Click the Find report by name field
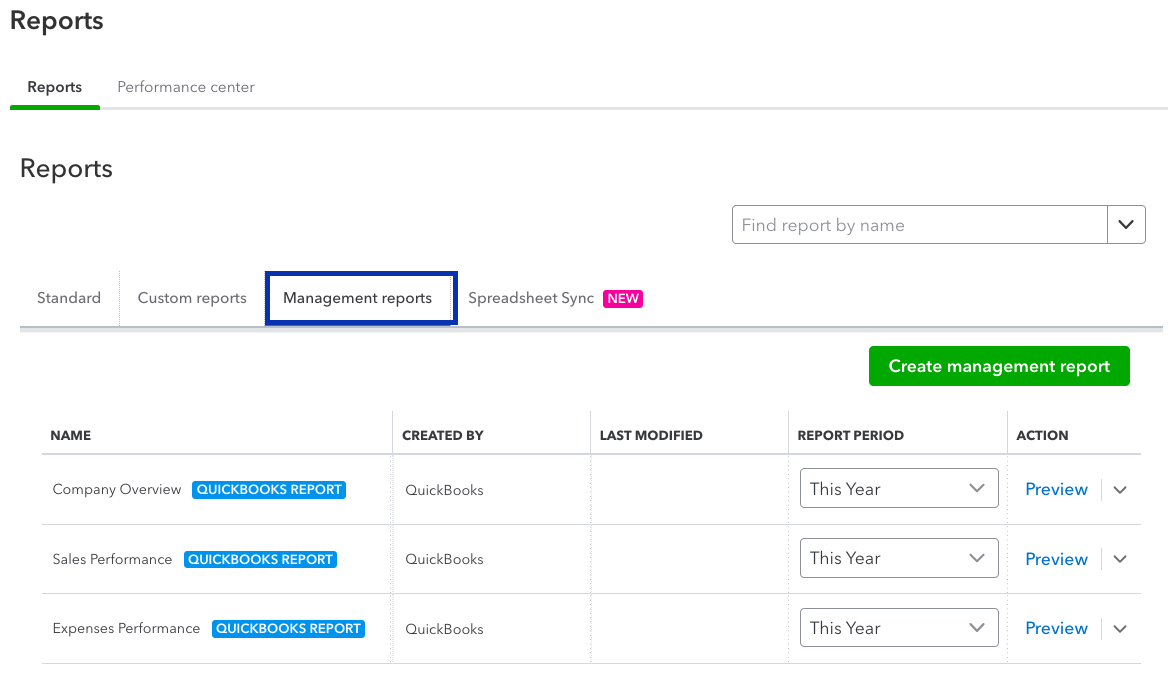This screenshot has height=695, width=1168. pos(919,225)
